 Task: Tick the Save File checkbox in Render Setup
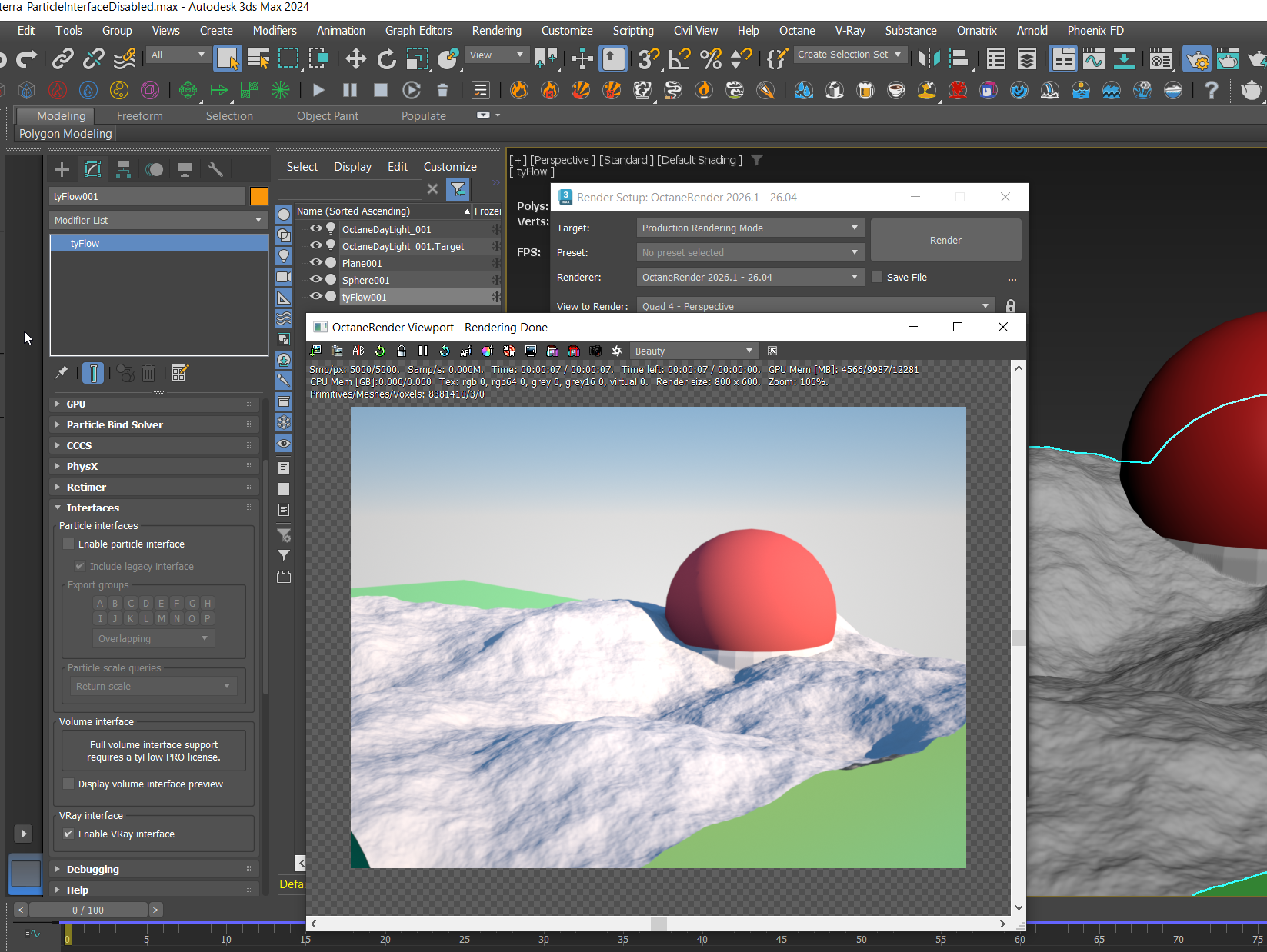click(877, 277)
